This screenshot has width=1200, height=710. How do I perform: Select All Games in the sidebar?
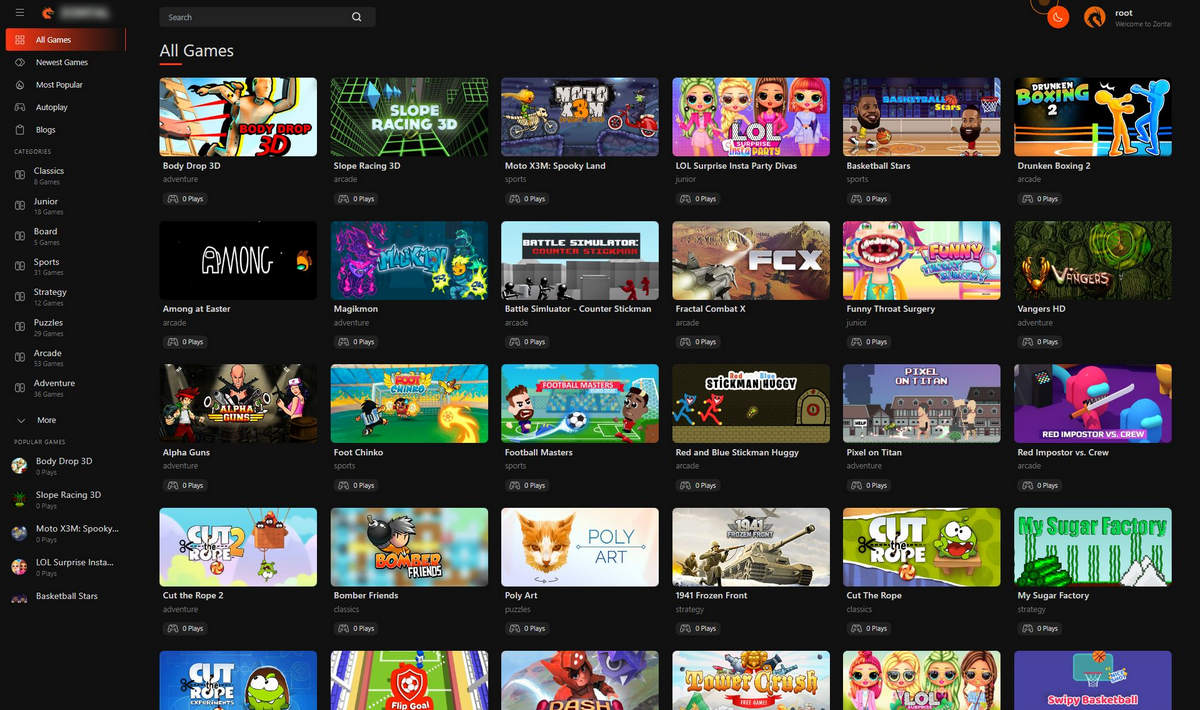(65, 40)
